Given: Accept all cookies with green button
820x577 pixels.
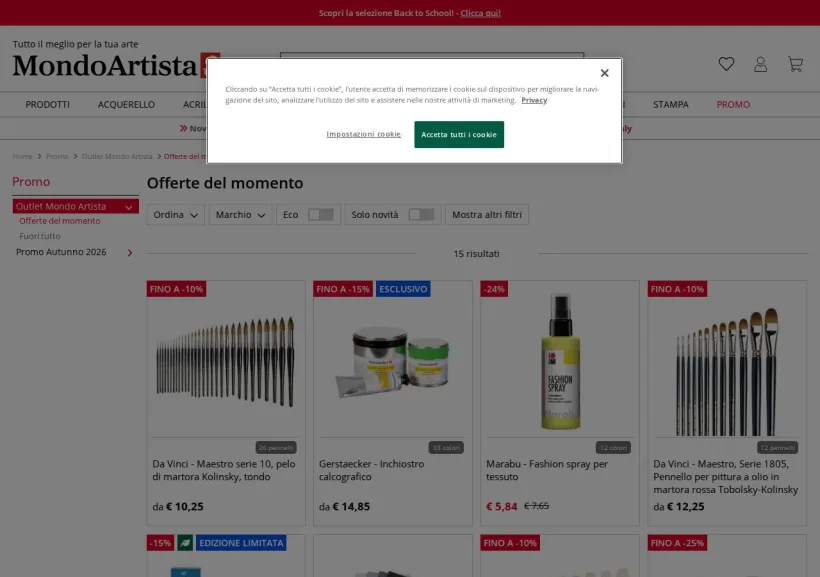Looking at the screenshot, I should (459, 134).
